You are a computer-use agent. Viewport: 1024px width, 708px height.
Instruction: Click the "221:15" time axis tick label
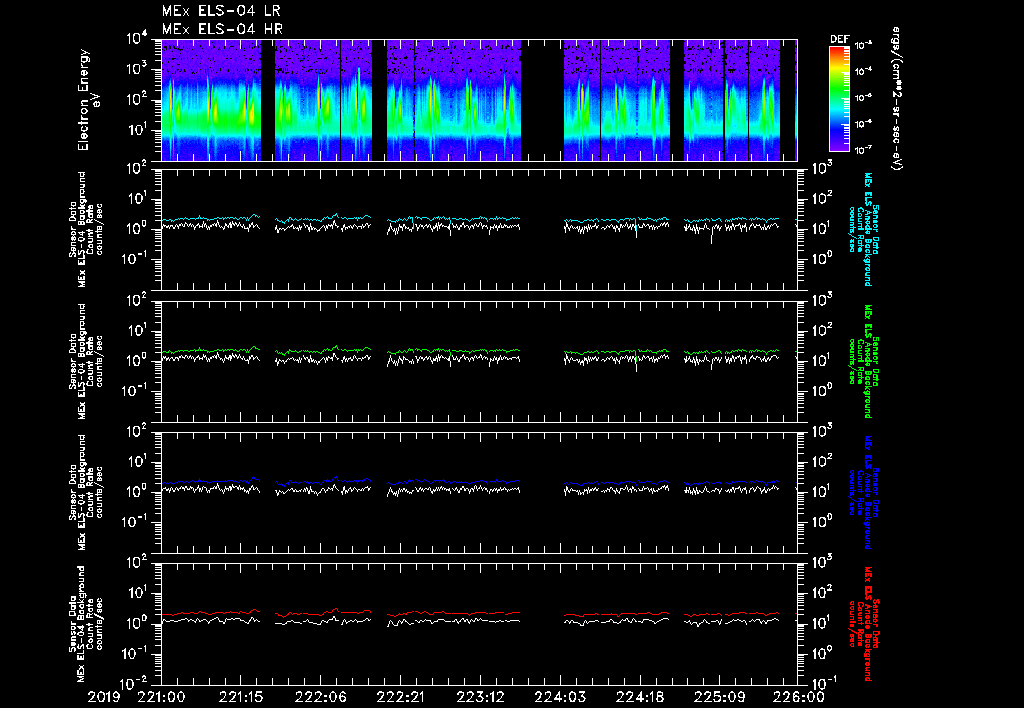[241, 697]
